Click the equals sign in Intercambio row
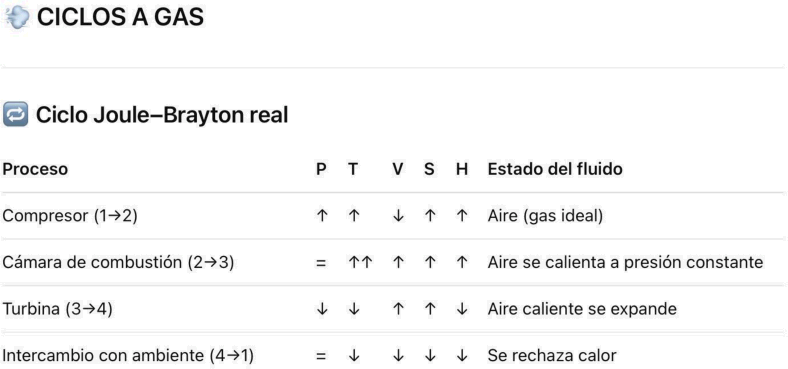The height and width of the screenshot is (369, 788). pos(322,356)
